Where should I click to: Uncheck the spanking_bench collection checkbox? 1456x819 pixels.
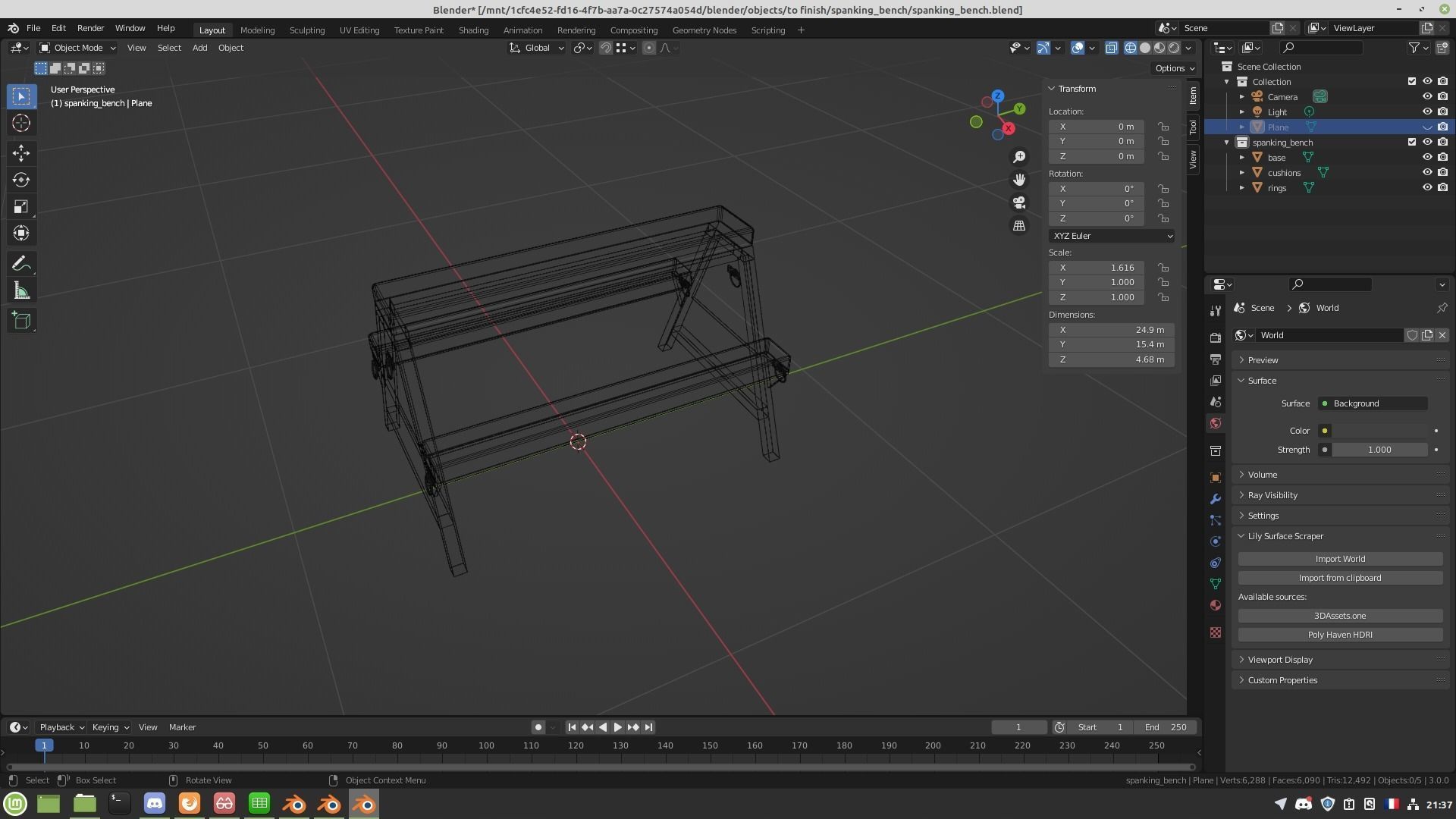(x=1411, y=143)
